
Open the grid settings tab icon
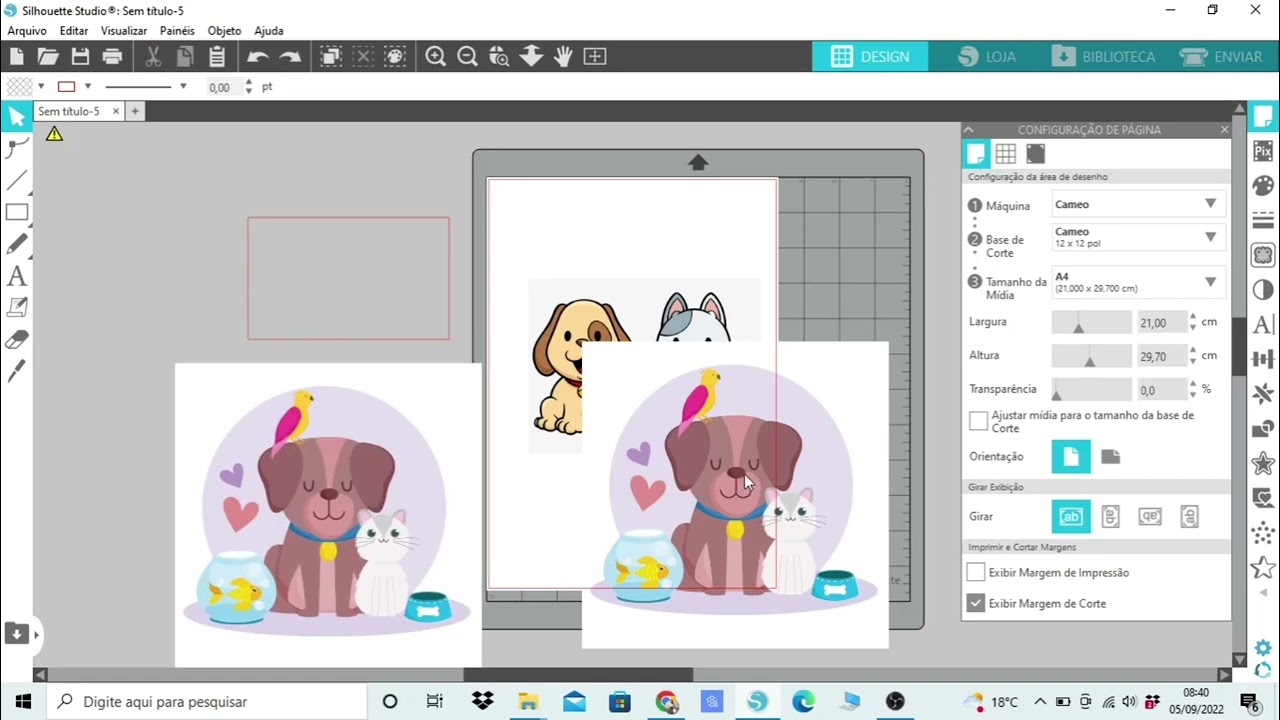click(1006, 154)
